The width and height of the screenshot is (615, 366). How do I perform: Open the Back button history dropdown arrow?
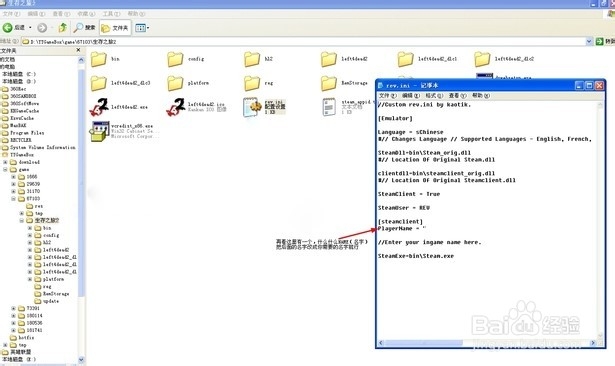pos(30,27)
